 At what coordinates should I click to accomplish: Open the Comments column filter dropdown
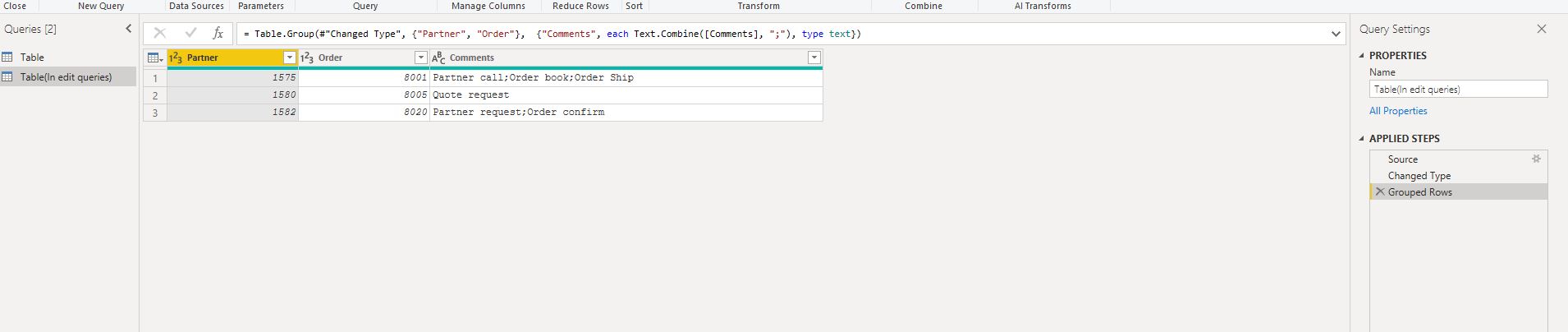(x=814, y=58)
